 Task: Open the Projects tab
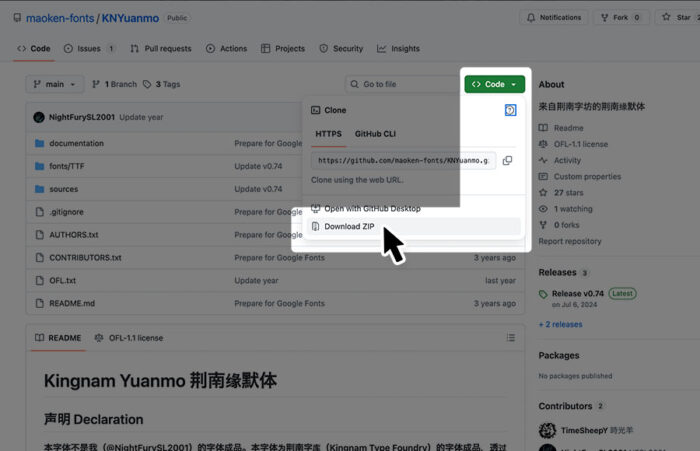point(283,48)
